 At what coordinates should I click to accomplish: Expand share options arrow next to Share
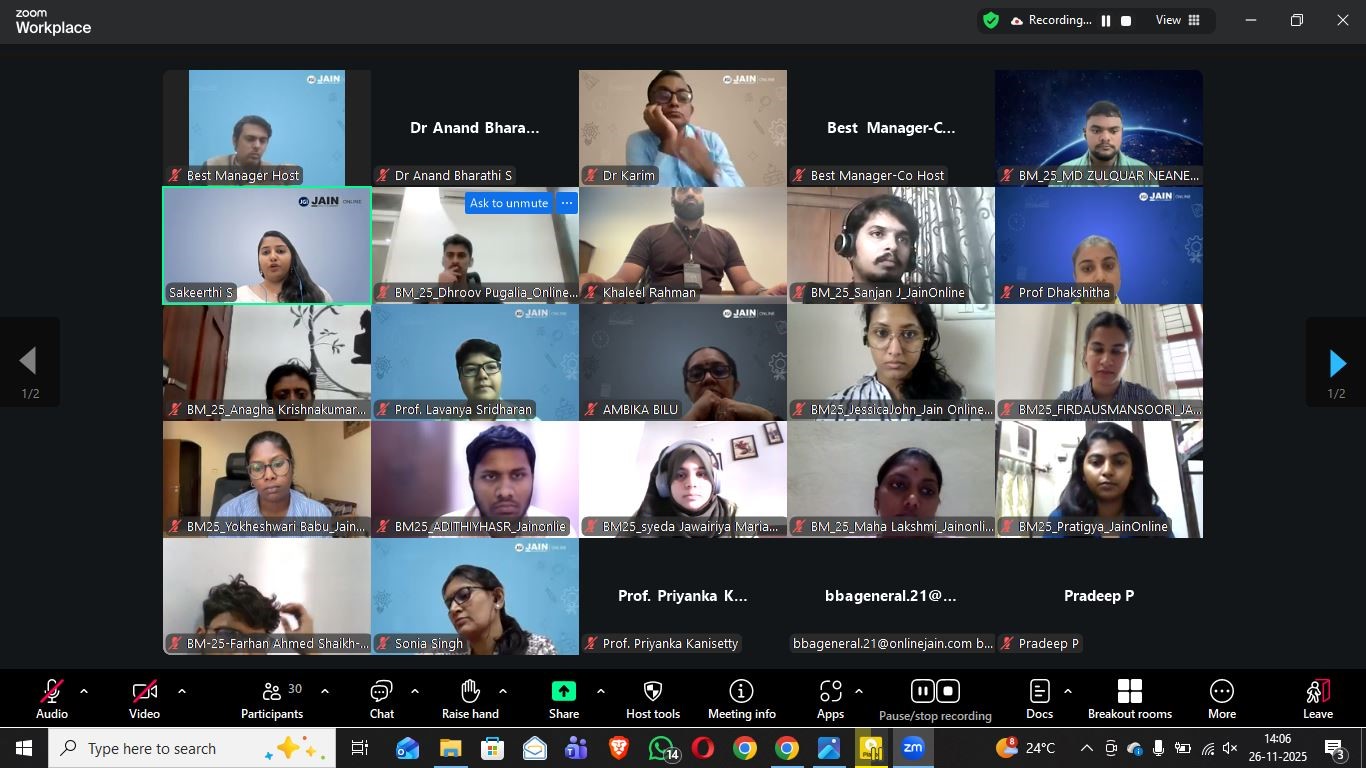[600, 691]
